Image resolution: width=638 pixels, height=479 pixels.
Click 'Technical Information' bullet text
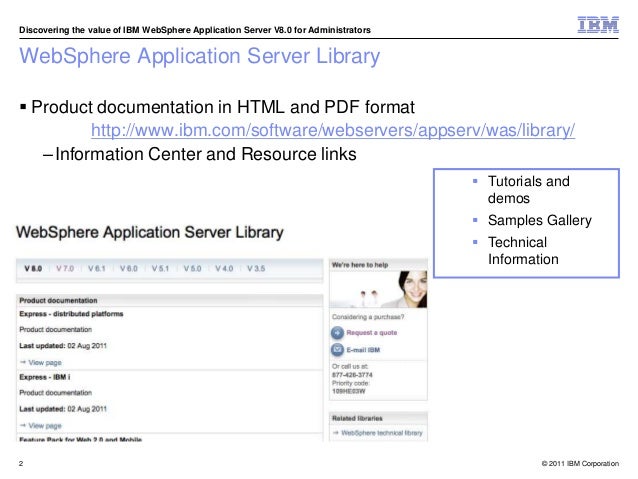tap(523, 251)
